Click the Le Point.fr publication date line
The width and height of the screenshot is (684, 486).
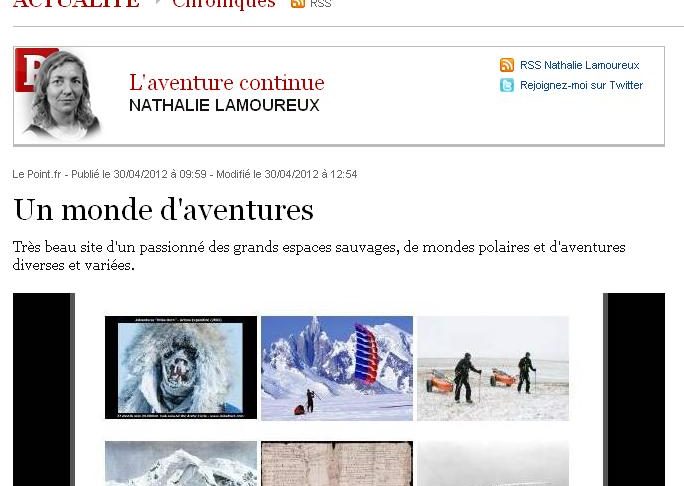tap(185, 174)
